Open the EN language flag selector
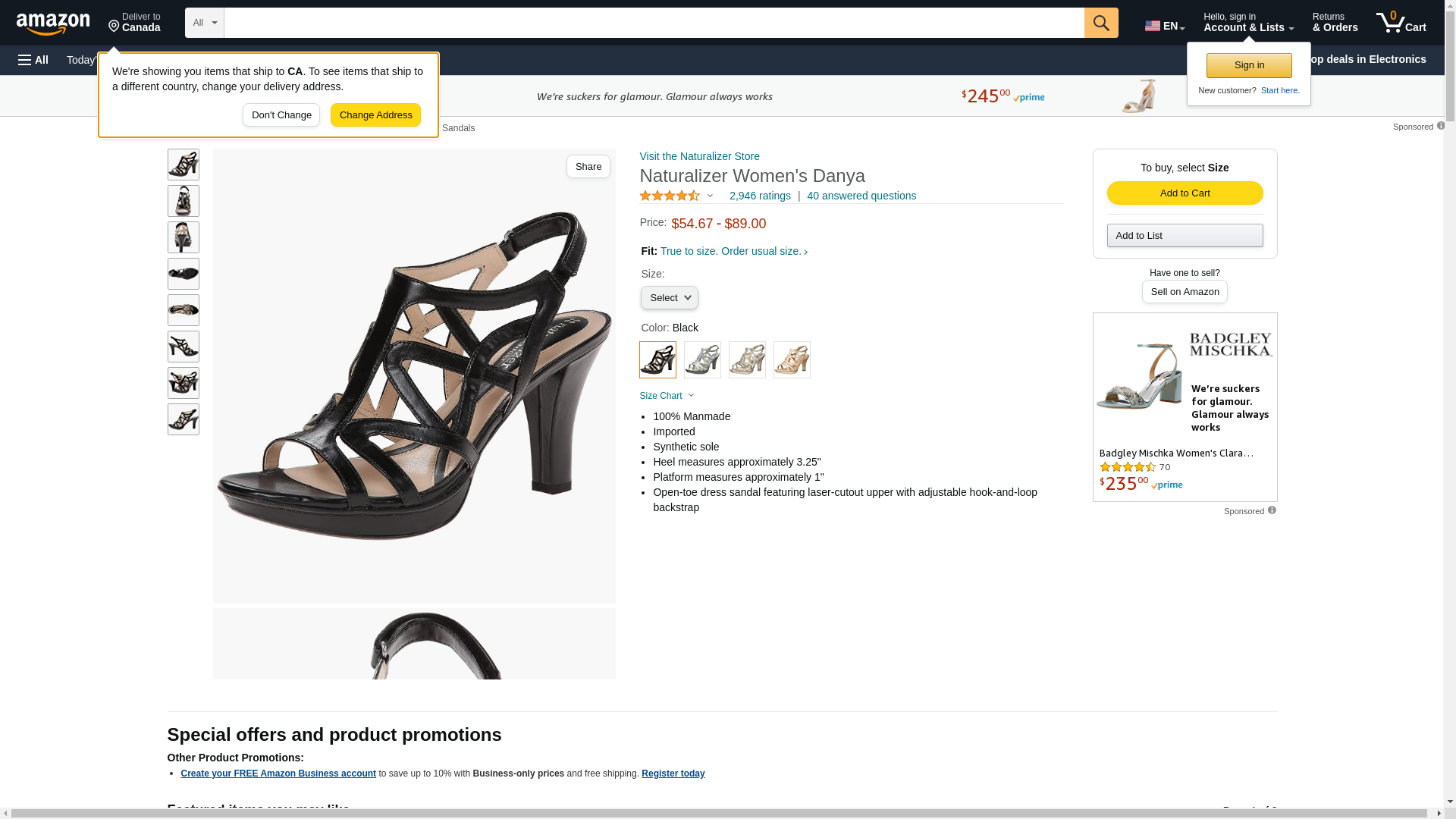Viewport: 1456px width, 819px height. pyautogui.click(x=1164, y=26)
